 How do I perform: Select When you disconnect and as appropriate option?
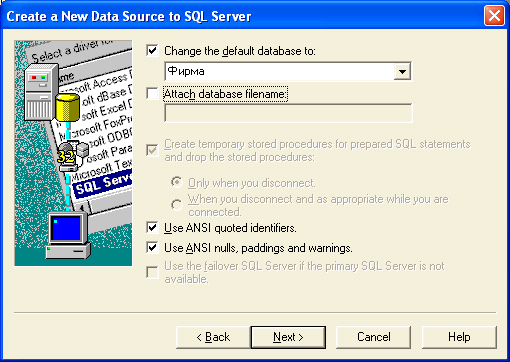(x=177, y=205)
